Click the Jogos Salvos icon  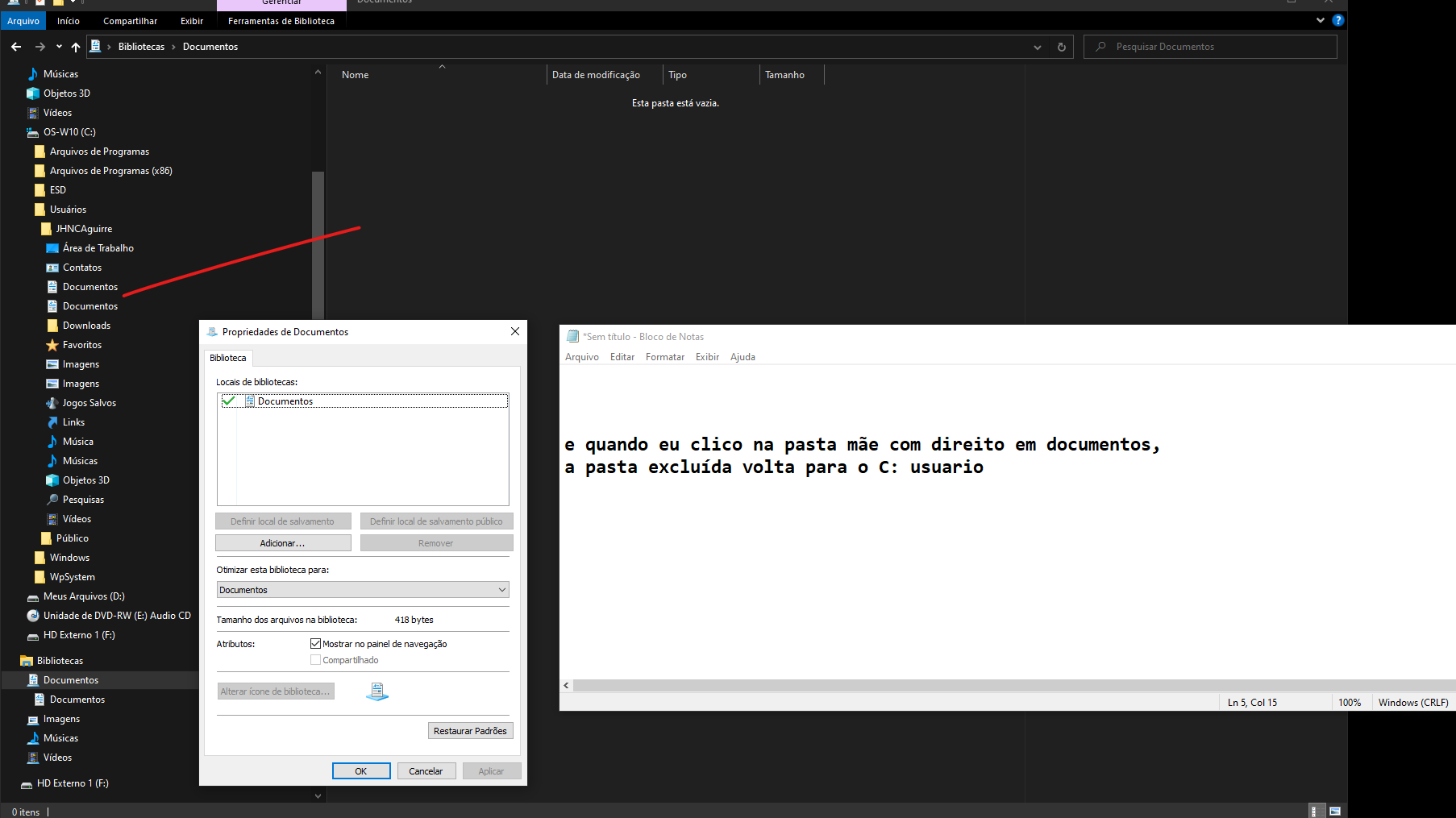[x=52, y=403]
